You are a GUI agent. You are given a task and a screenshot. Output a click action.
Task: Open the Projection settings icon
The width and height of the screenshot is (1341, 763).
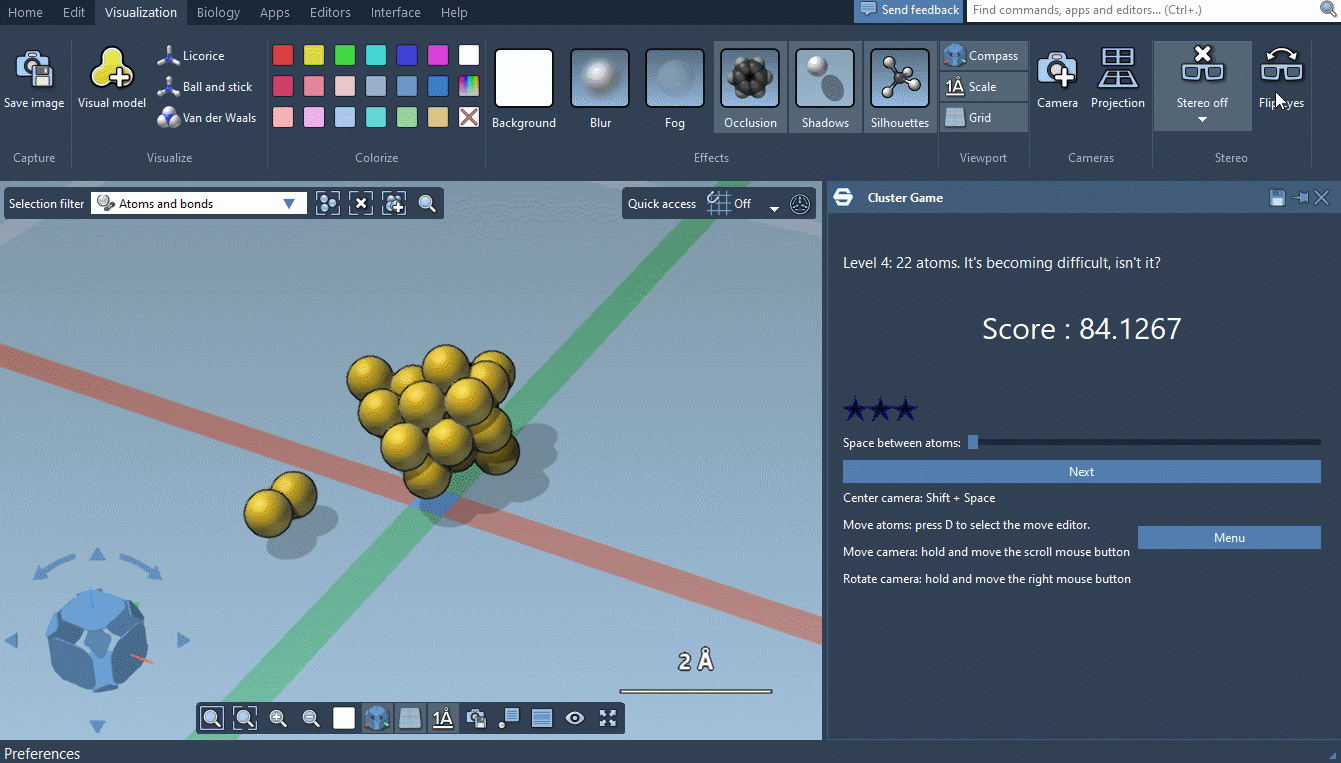tap(1117, 70)
